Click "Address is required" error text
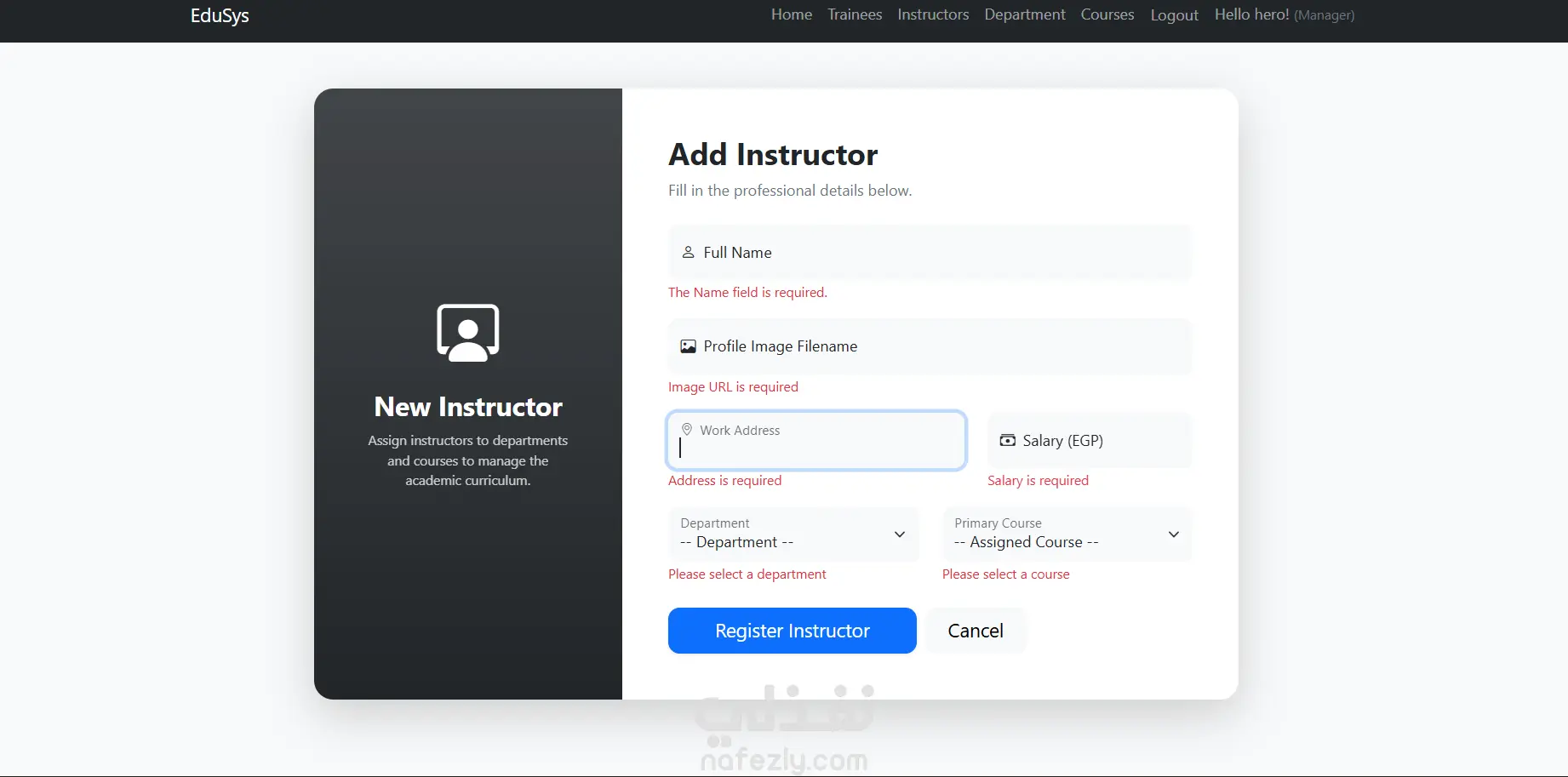The width and height of the screenshot is (1568, 777). [x=724, y=481]
